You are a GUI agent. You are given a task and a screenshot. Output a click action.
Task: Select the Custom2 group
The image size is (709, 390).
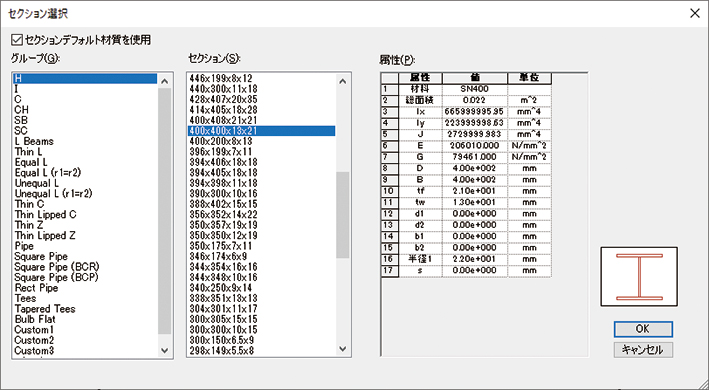pos(85,340)
